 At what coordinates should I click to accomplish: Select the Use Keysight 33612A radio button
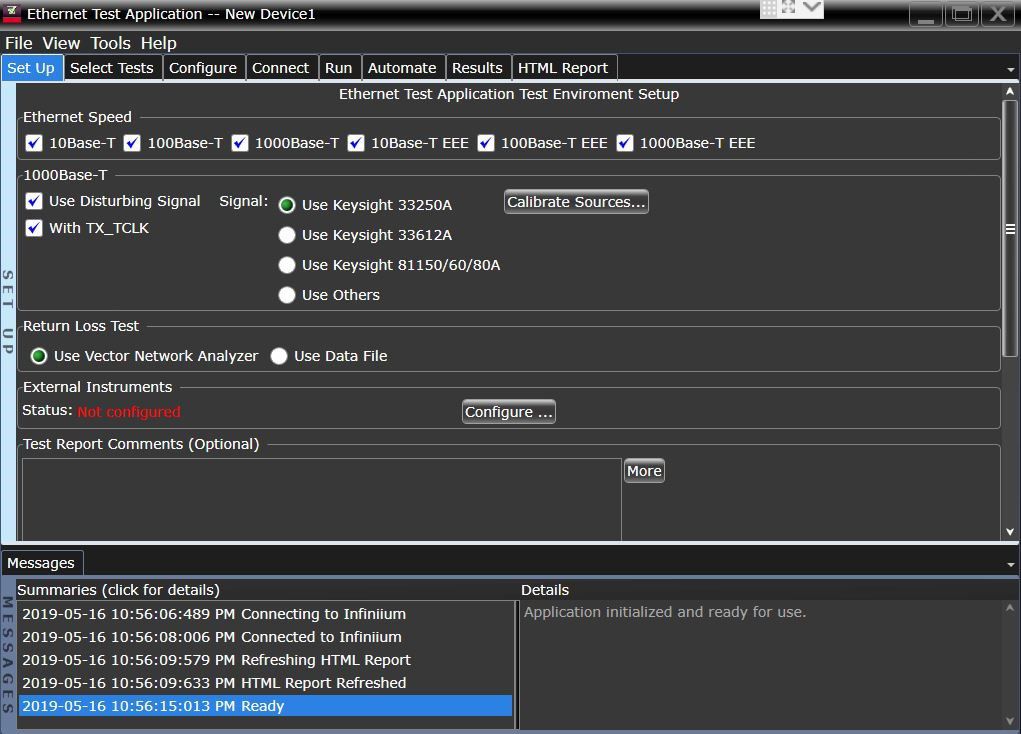(287, 235)
